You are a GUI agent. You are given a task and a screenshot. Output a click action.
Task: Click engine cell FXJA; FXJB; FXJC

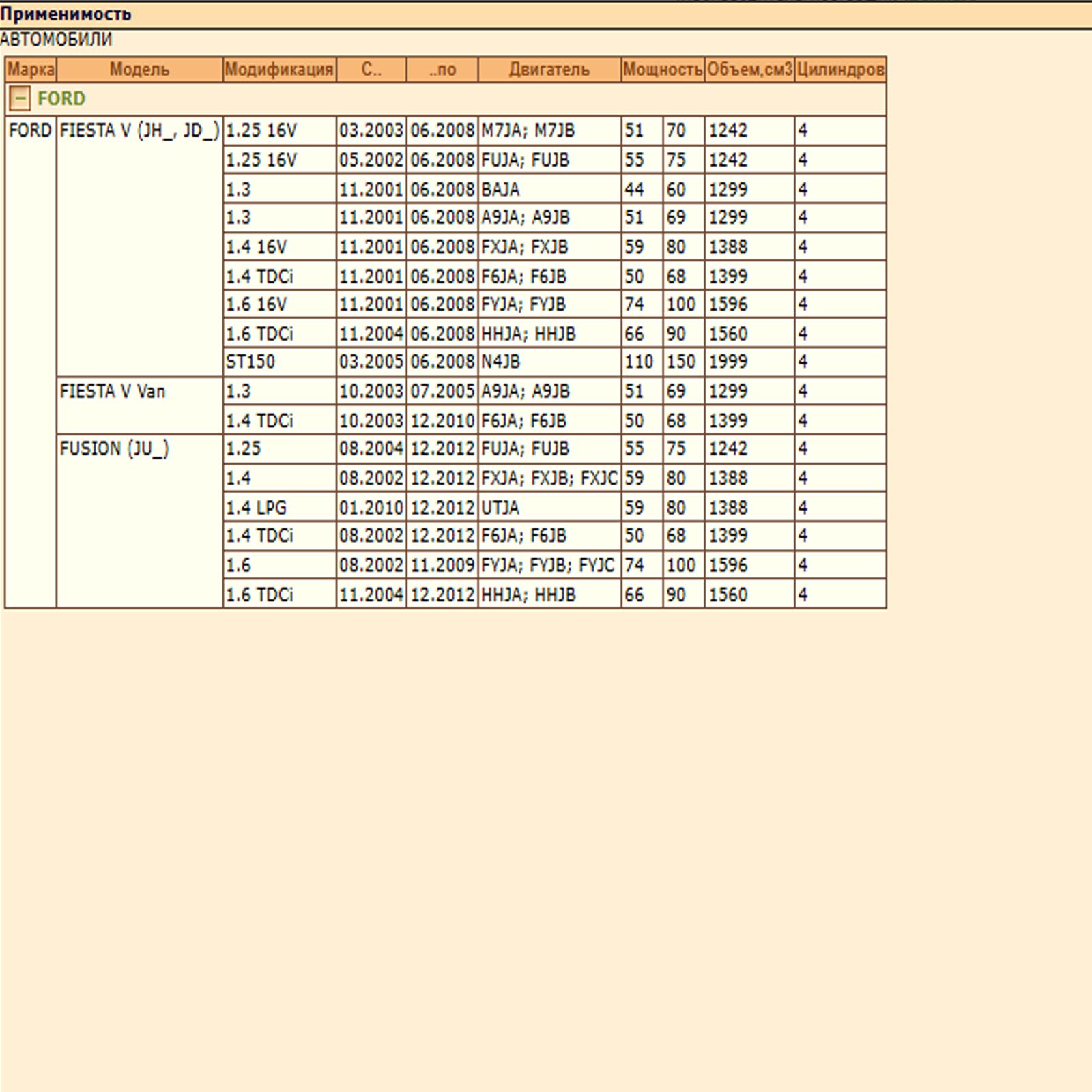pyautogui.click(x=549, y=478)
